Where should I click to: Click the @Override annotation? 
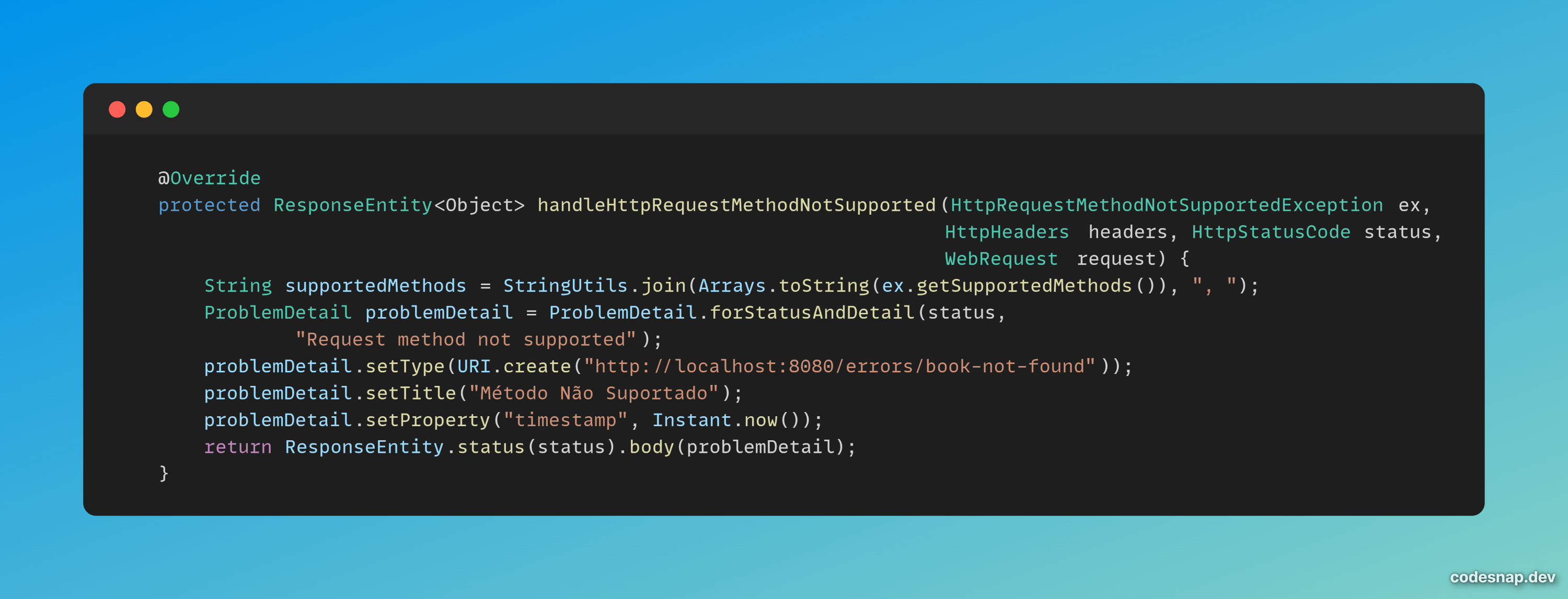[210, 178]
